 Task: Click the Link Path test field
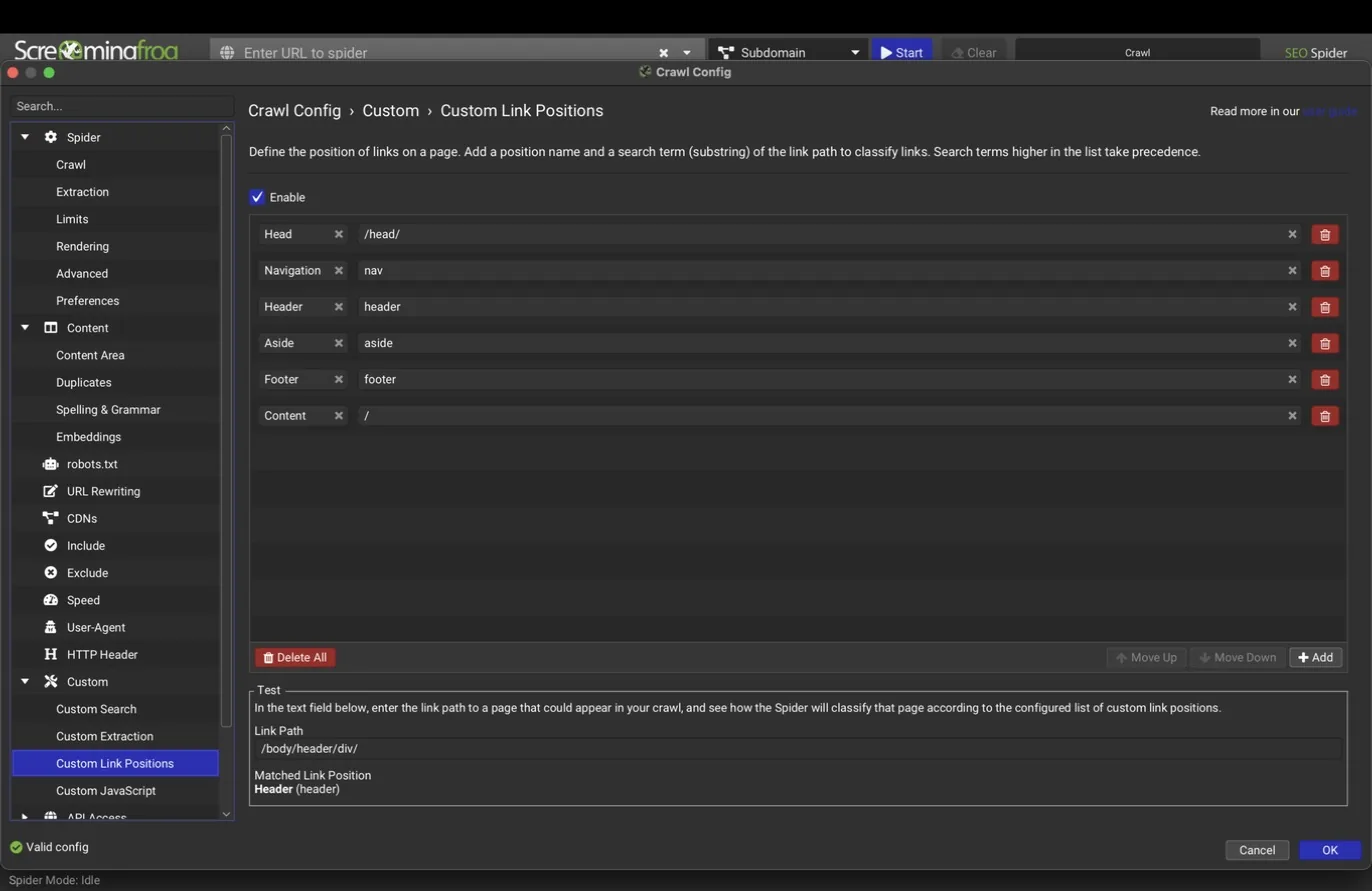tap(798, 749)
